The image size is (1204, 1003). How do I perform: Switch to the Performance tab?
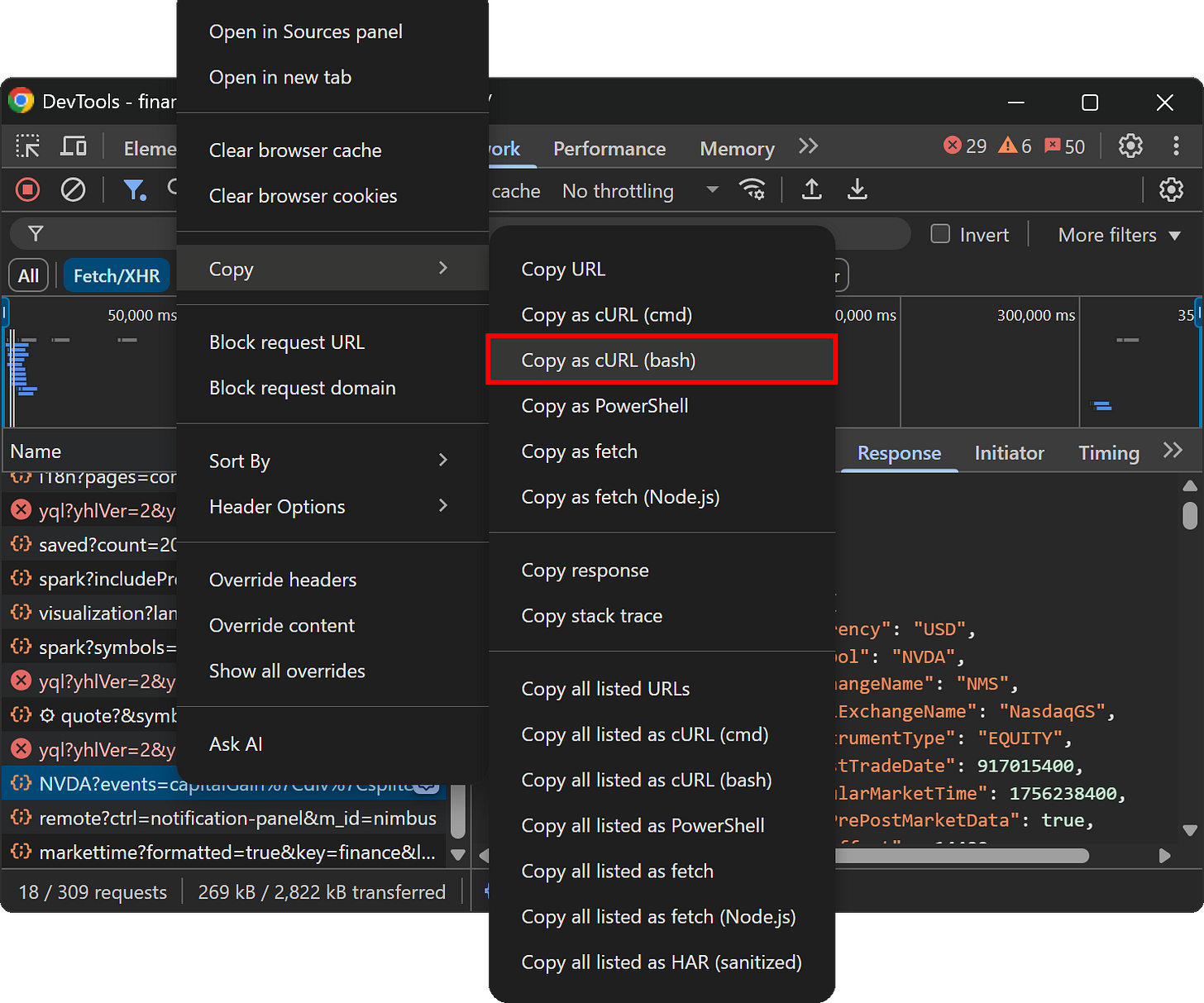609,149
